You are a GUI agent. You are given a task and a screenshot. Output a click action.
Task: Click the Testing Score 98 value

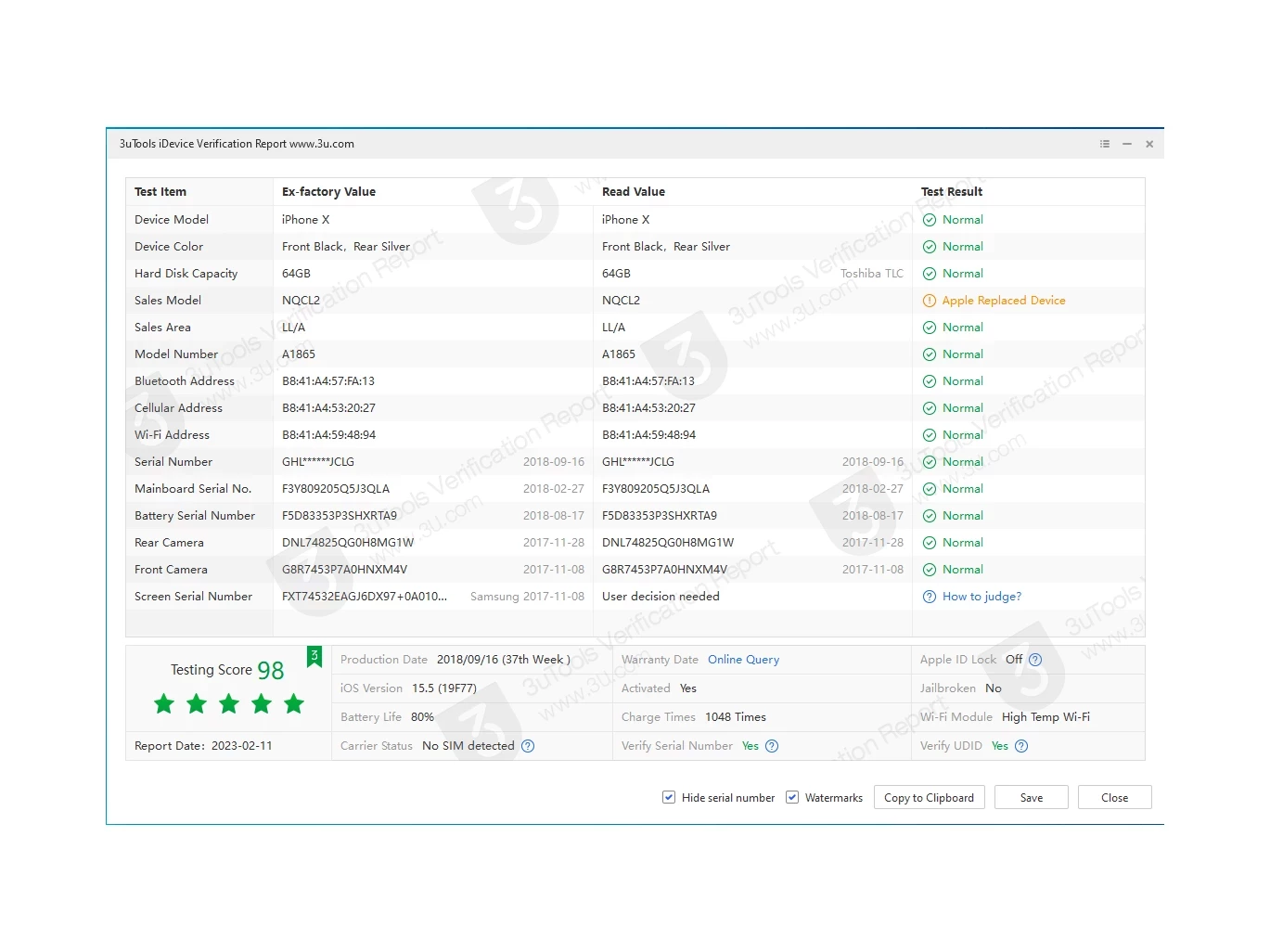tap(271, 671)
